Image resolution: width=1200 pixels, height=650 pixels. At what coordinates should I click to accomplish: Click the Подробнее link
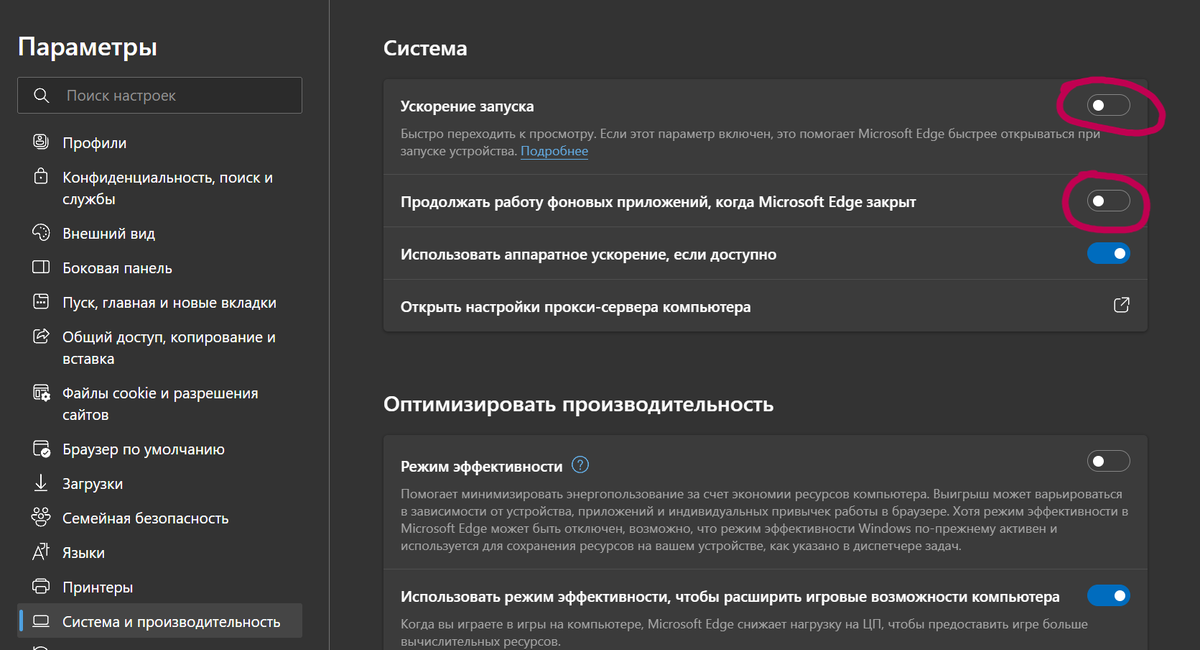tap(554, 151)
